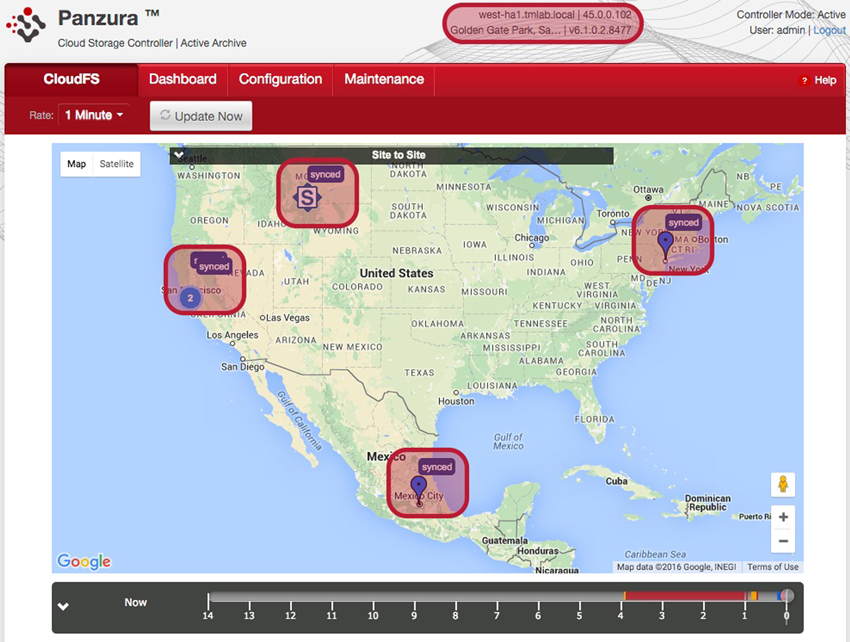Open the Dashboard tab
This screenshot has height=642, width=850.
(183, 79)
